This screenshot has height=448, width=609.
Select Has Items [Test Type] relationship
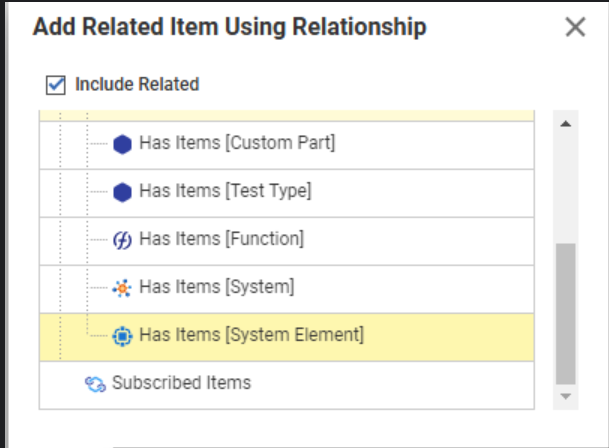225,191
